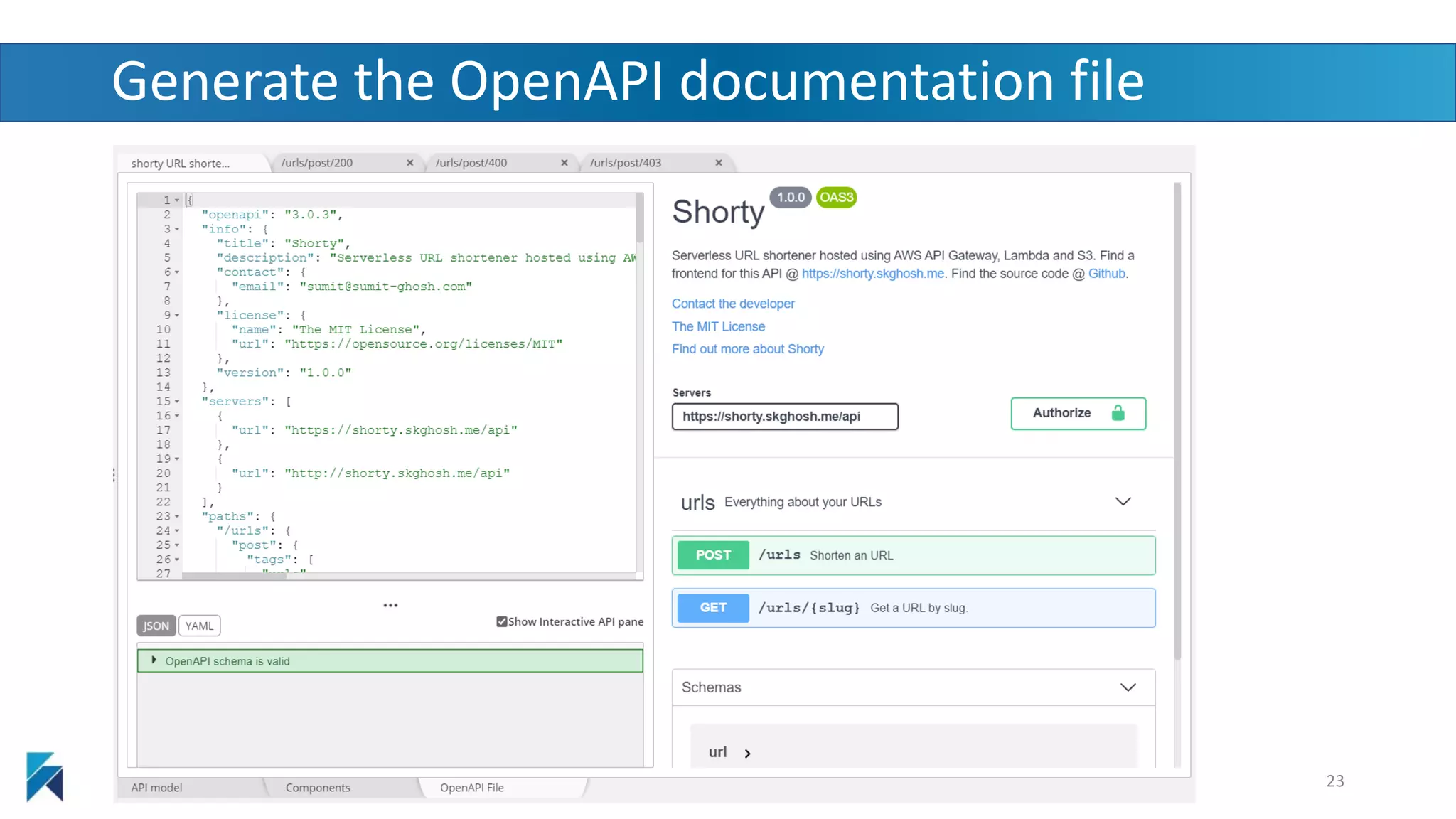This screenshot has height=819, width=1456.
Task: Click the Contact the developer link
Action: (x=733, y=304)
